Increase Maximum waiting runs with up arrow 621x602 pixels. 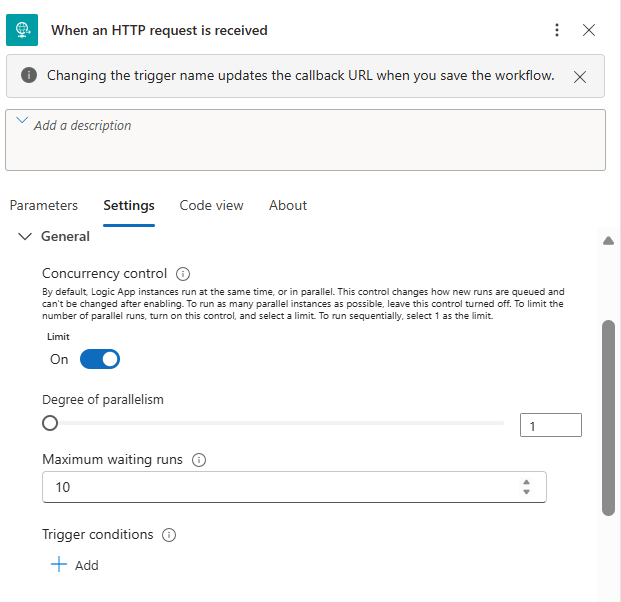click(x=527, y=482)
